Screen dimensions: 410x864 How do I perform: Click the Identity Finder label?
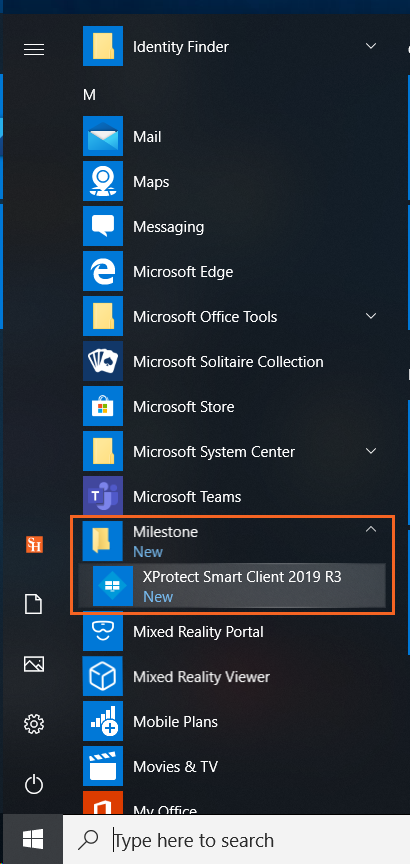[181, 47]
